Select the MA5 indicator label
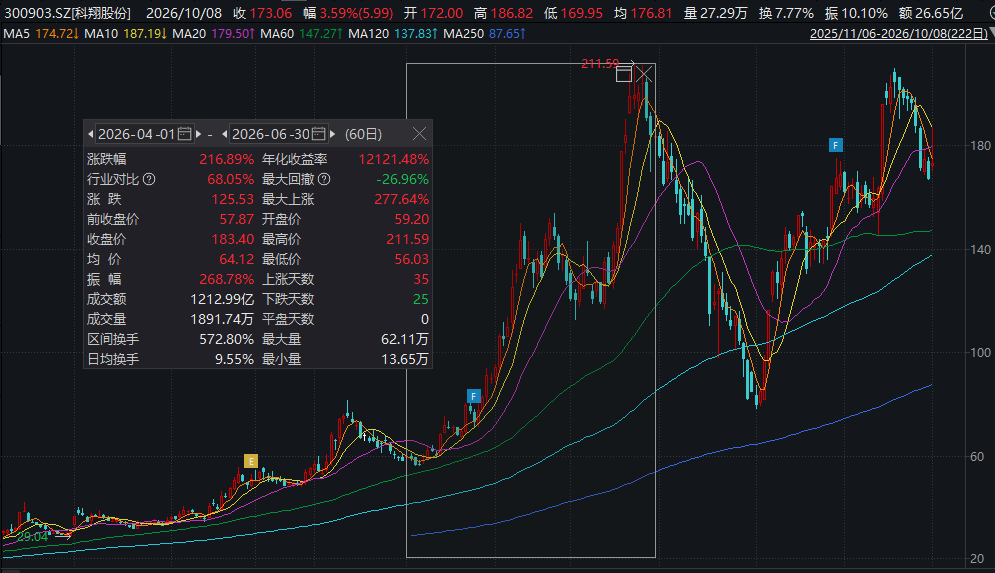Viewport: 995px width, 573px height. (16, 33)
